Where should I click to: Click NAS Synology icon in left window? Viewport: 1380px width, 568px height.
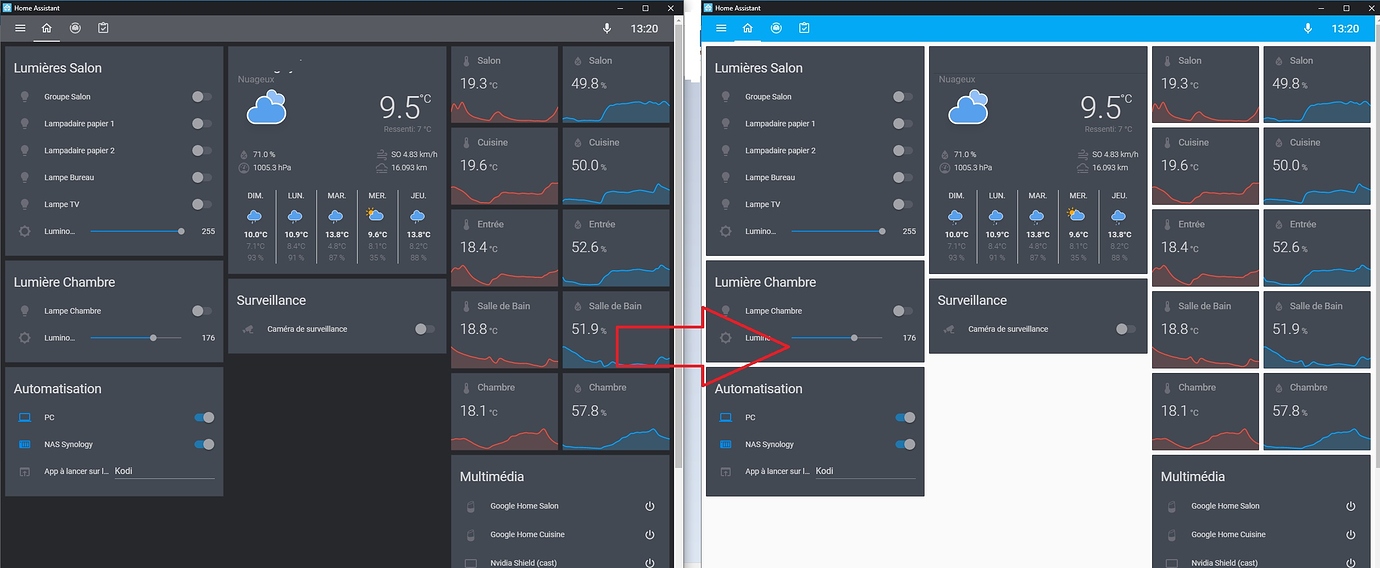point(25,444)
